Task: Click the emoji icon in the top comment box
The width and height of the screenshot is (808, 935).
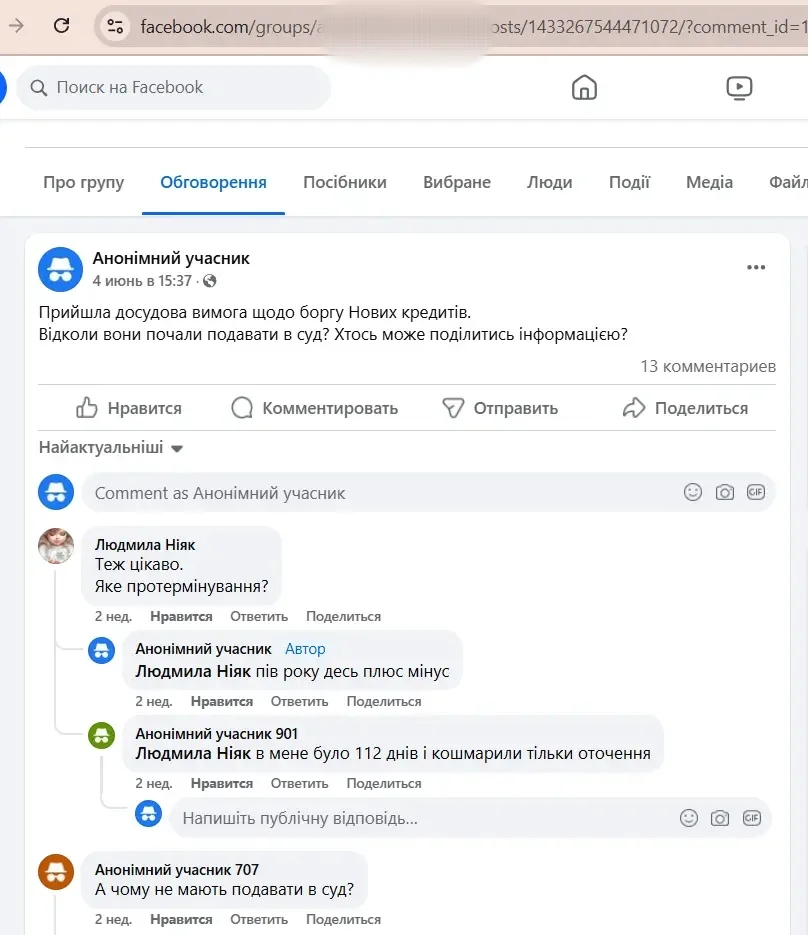Action: [x=692, y=492]
